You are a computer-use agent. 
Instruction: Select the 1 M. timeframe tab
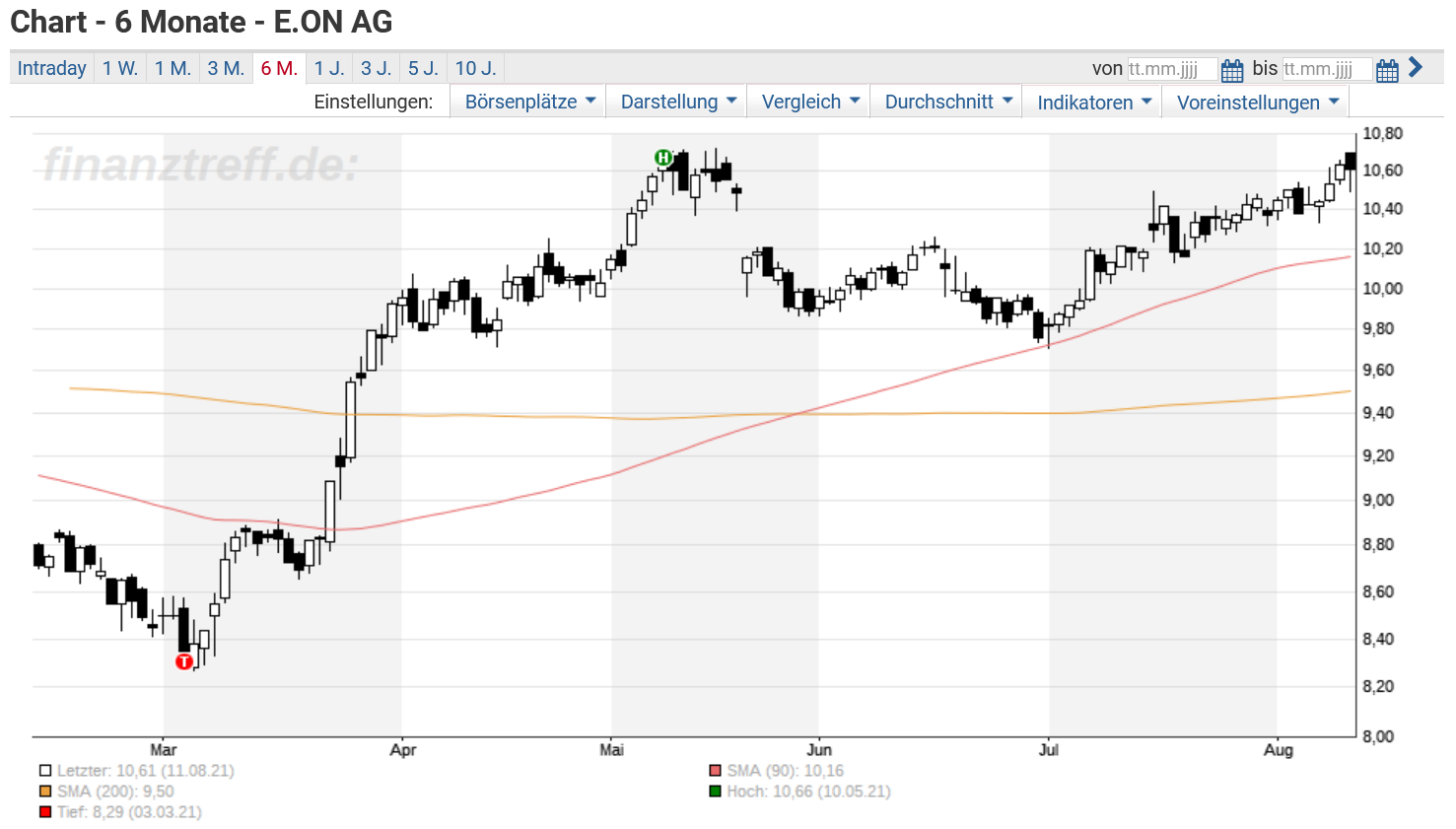[173, 68]
